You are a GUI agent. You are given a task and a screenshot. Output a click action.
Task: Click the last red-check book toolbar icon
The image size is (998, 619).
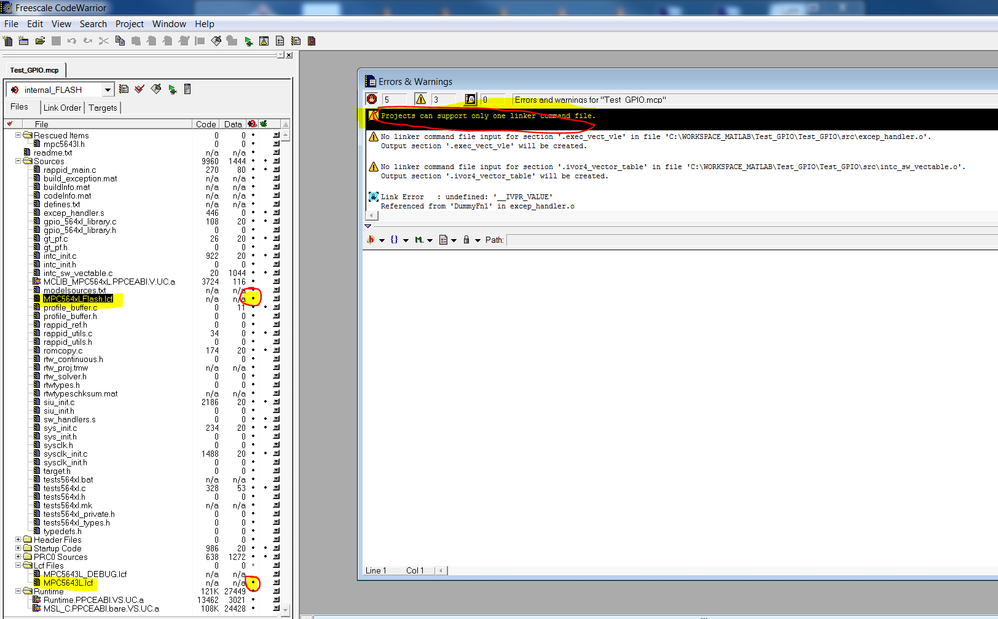(312, 41)
